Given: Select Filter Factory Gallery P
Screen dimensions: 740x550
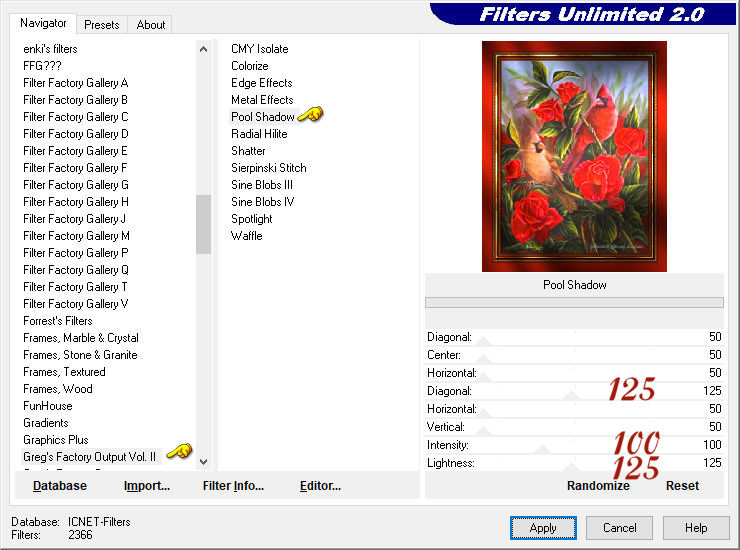Looking at the screenshot, I should point(76,253).
